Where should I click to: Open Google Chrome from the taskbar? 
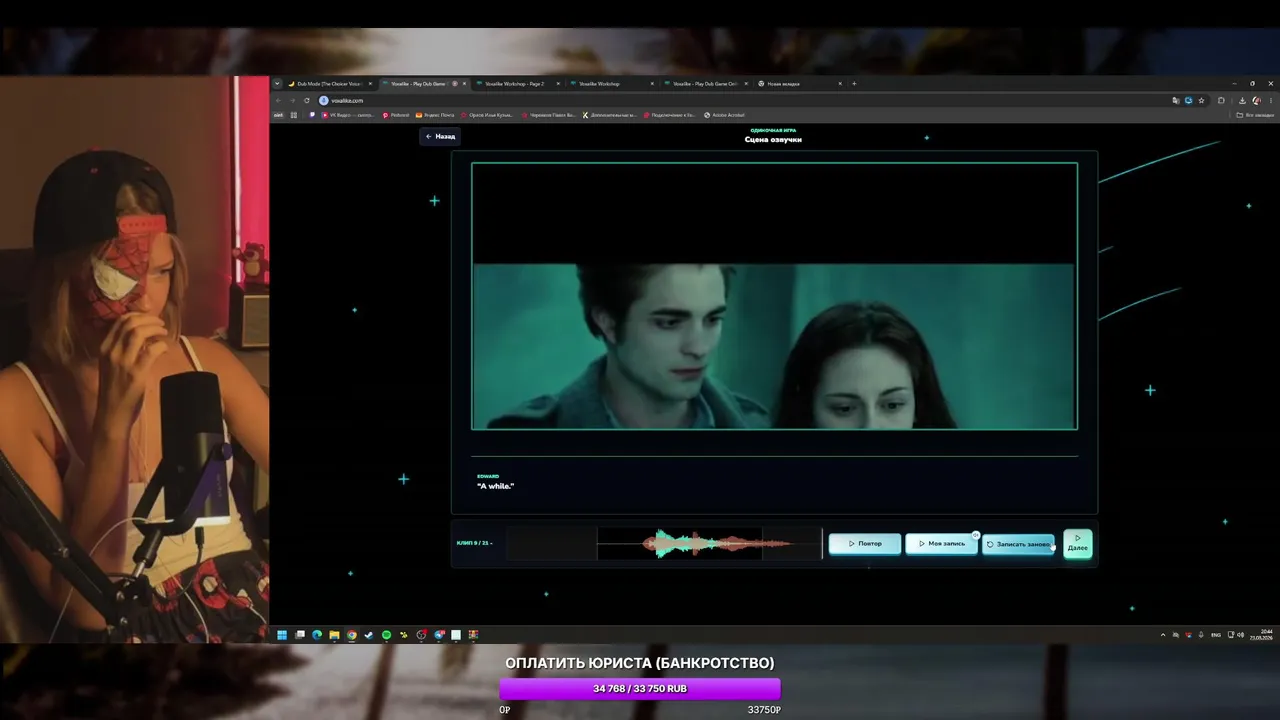352,635
